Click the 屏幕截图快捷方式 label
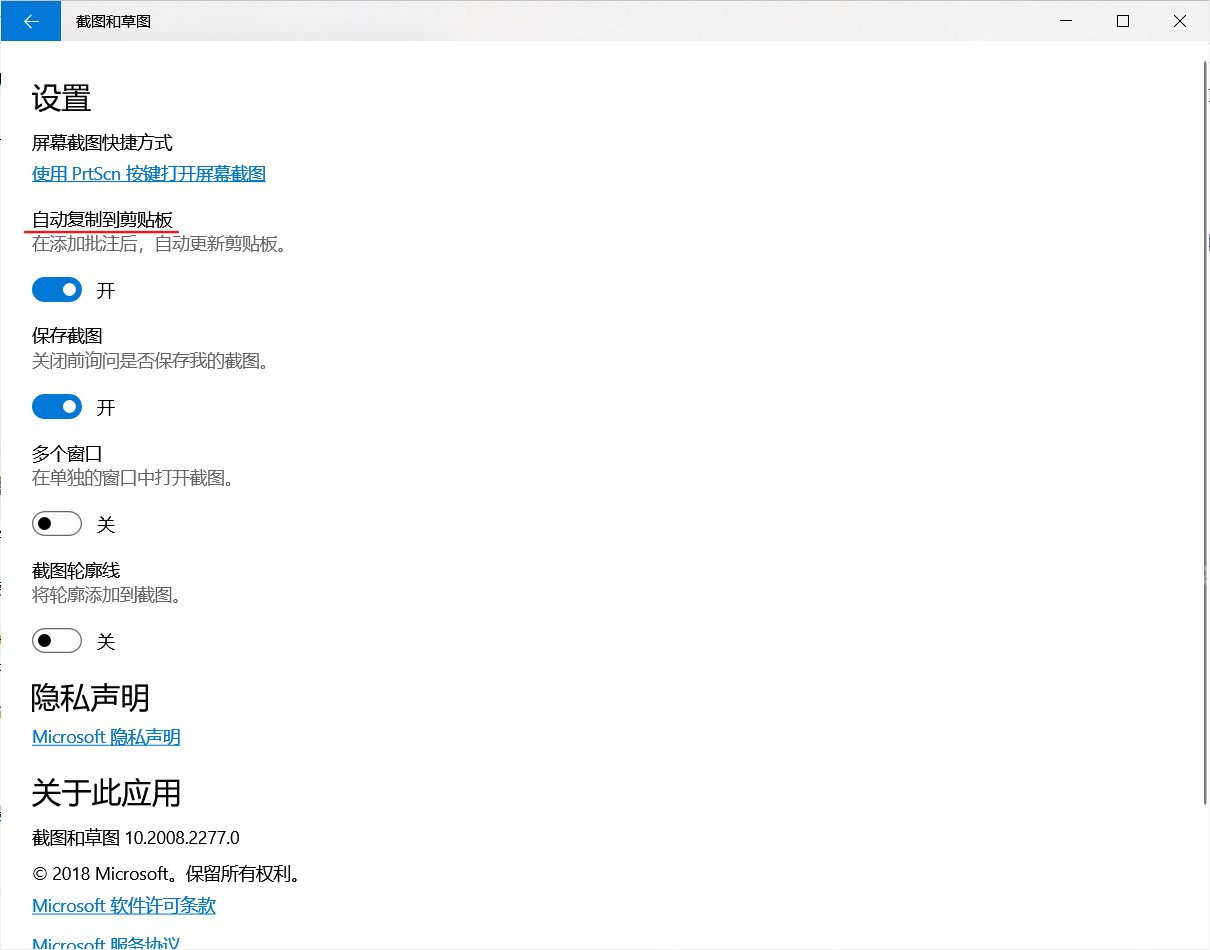Screen dimensions: 1210x950 [102, 143]
